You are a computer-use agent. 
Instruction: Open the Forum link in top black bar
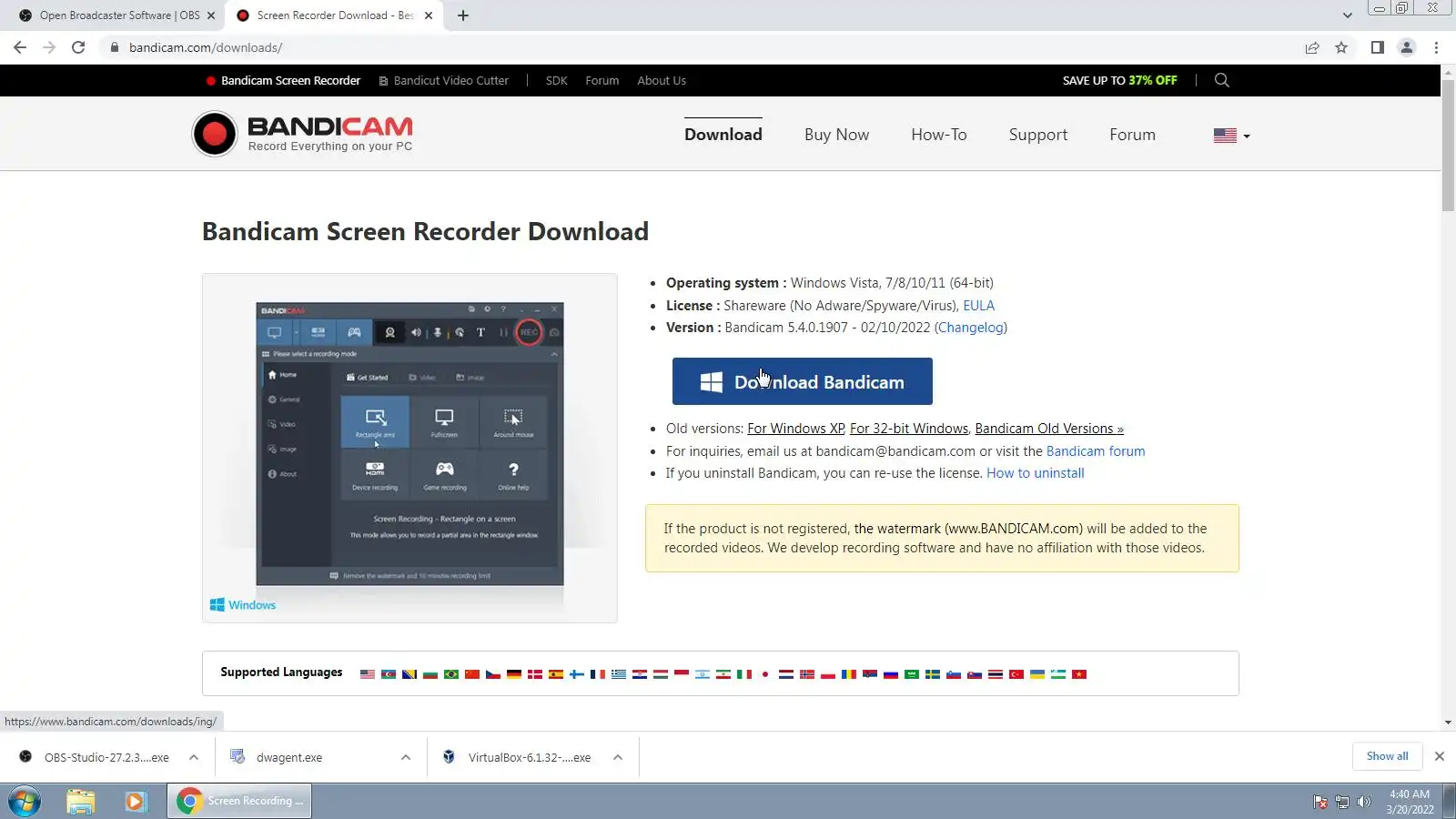click(x=602, y=80)
